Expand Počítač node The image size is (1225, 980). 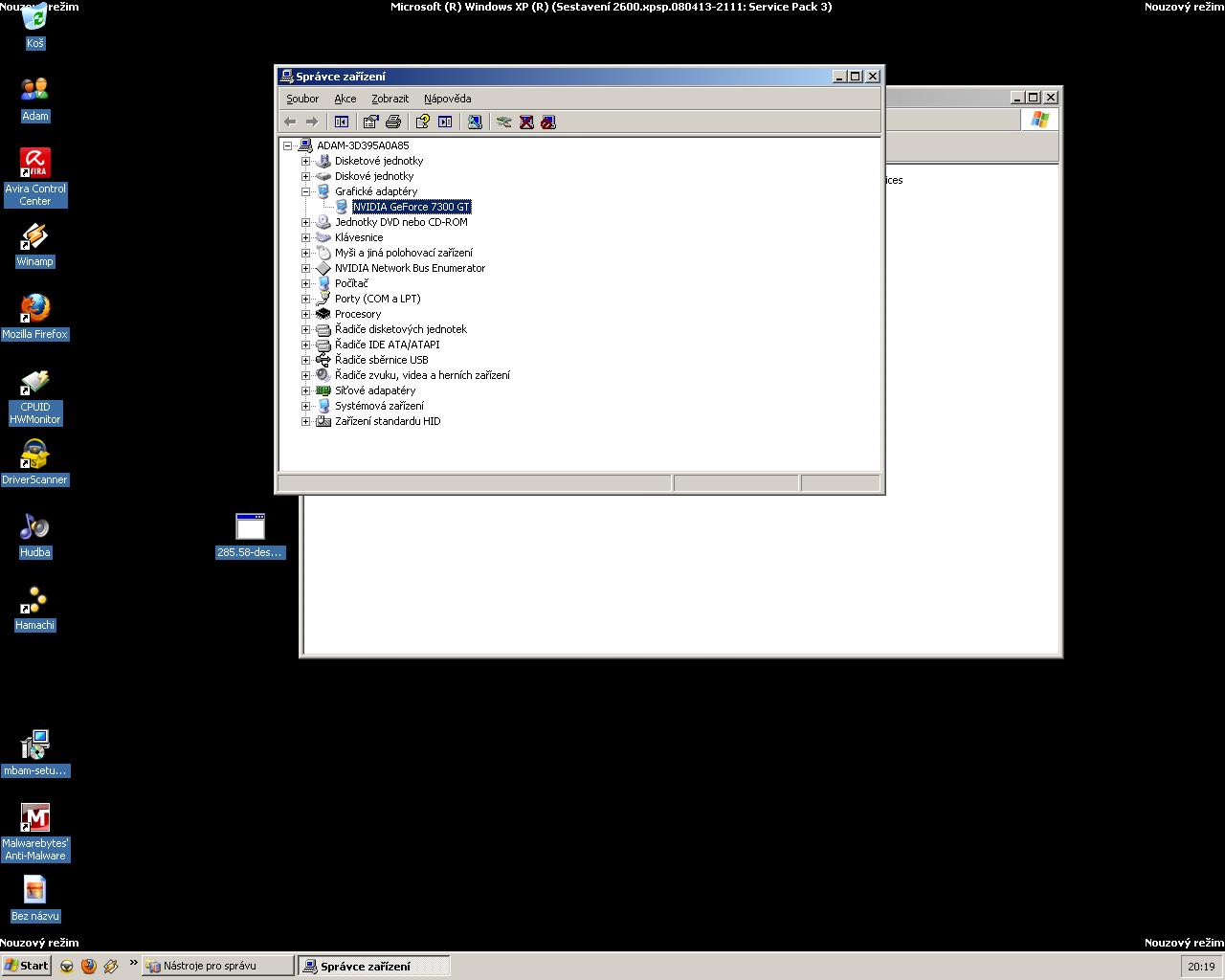click(306, 283)
